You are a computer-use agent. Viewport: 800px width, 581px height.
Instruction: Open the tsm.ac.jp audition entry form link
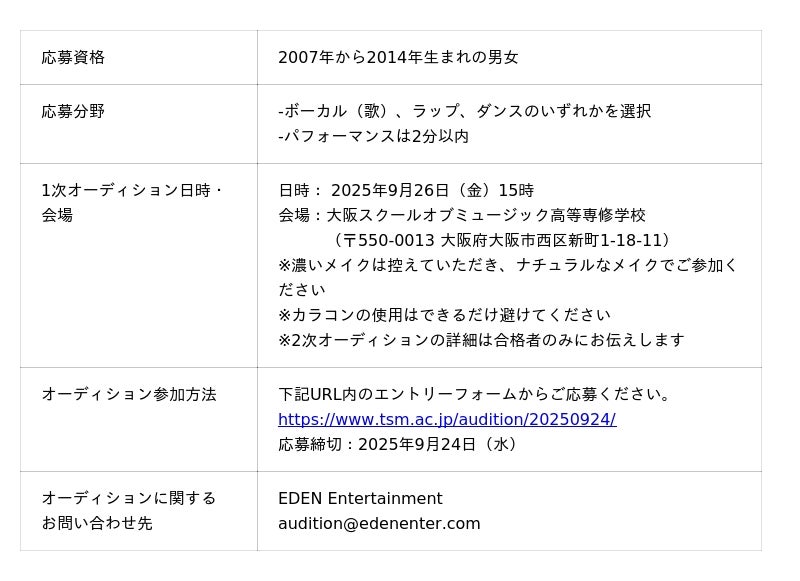click(446, 420)
